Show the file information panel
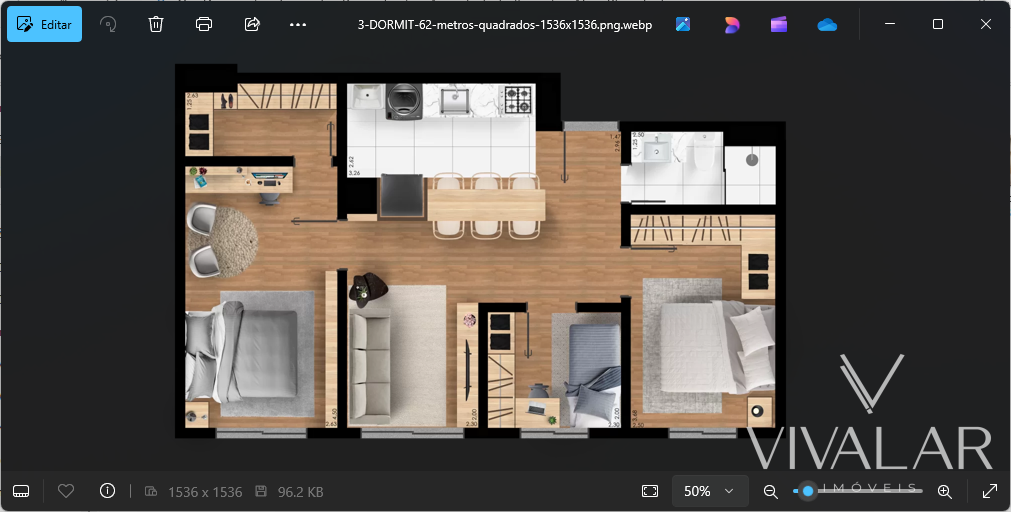 pyautogui.click(x=107, y=491)
